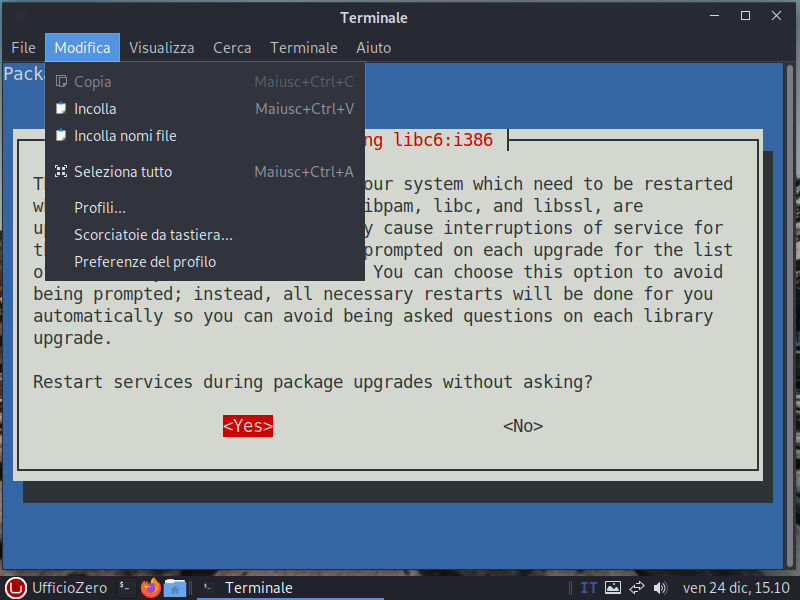Expand the Aiuto menu

pos(373,48)
